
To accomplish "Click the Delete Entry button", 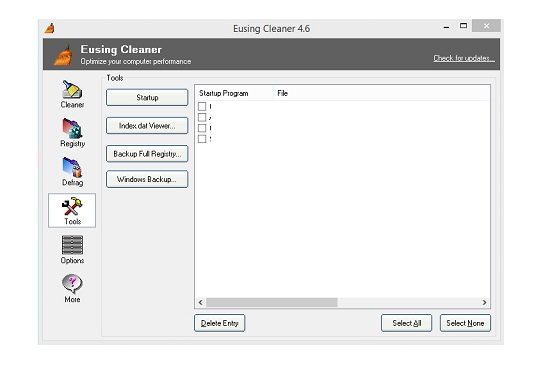I will tap(220, 323).
